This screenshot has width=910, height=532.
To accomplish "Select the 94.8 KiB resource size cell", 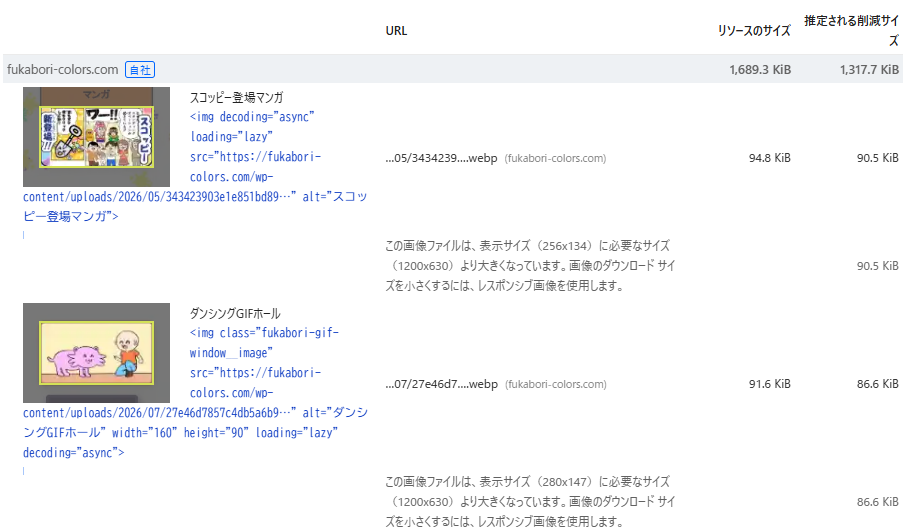I will tap(770, 158).
